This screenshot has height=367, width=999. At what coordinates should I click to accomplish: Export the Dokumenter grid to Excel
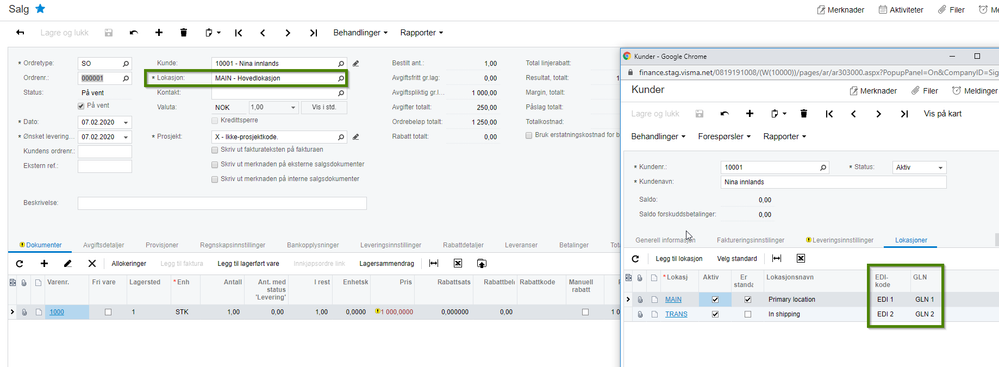457,263
